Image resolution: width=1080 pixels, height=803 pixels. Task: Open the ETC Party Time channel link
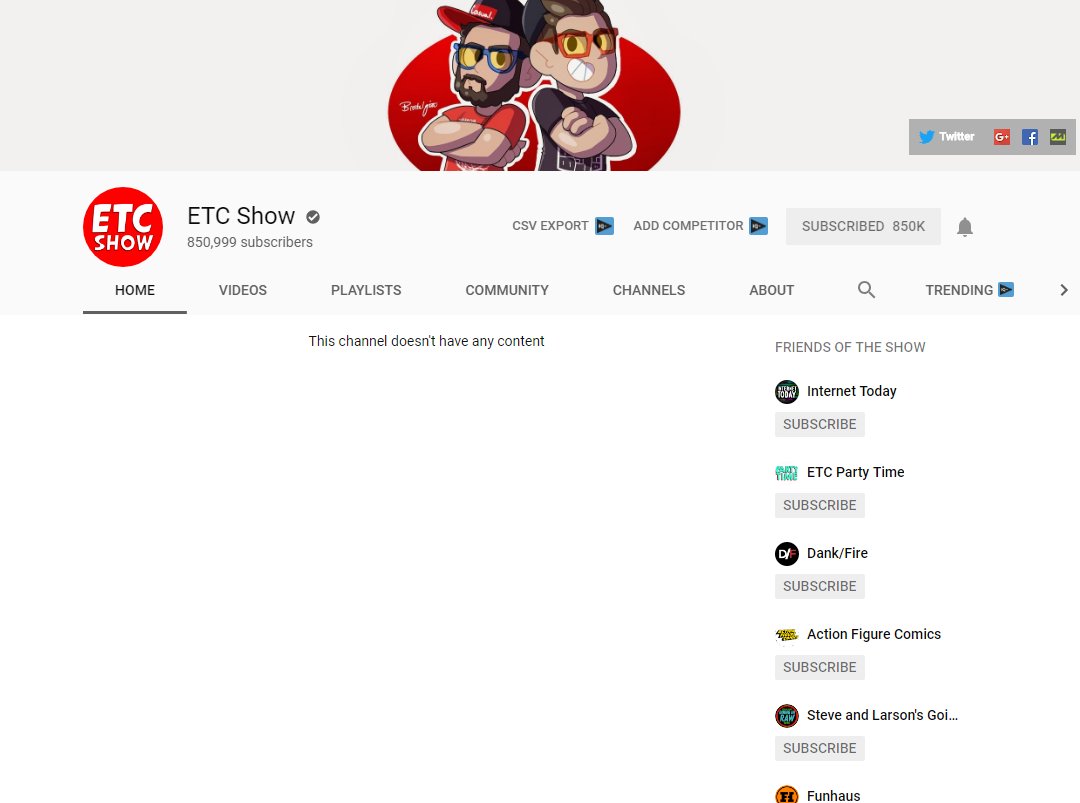(855, 472)
